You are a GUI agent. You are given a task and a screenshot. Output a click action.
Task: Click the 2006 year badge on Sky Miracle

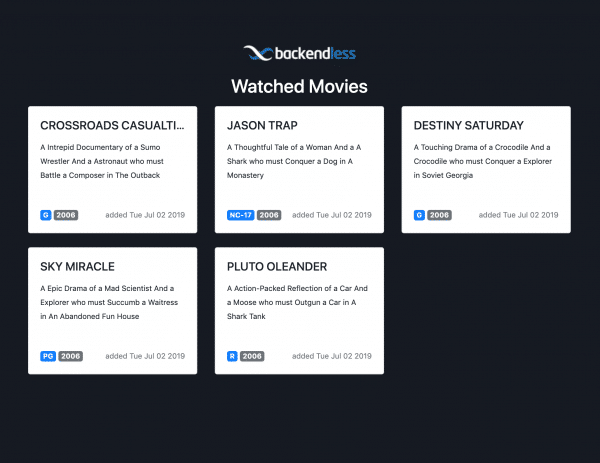coord(70,356)
